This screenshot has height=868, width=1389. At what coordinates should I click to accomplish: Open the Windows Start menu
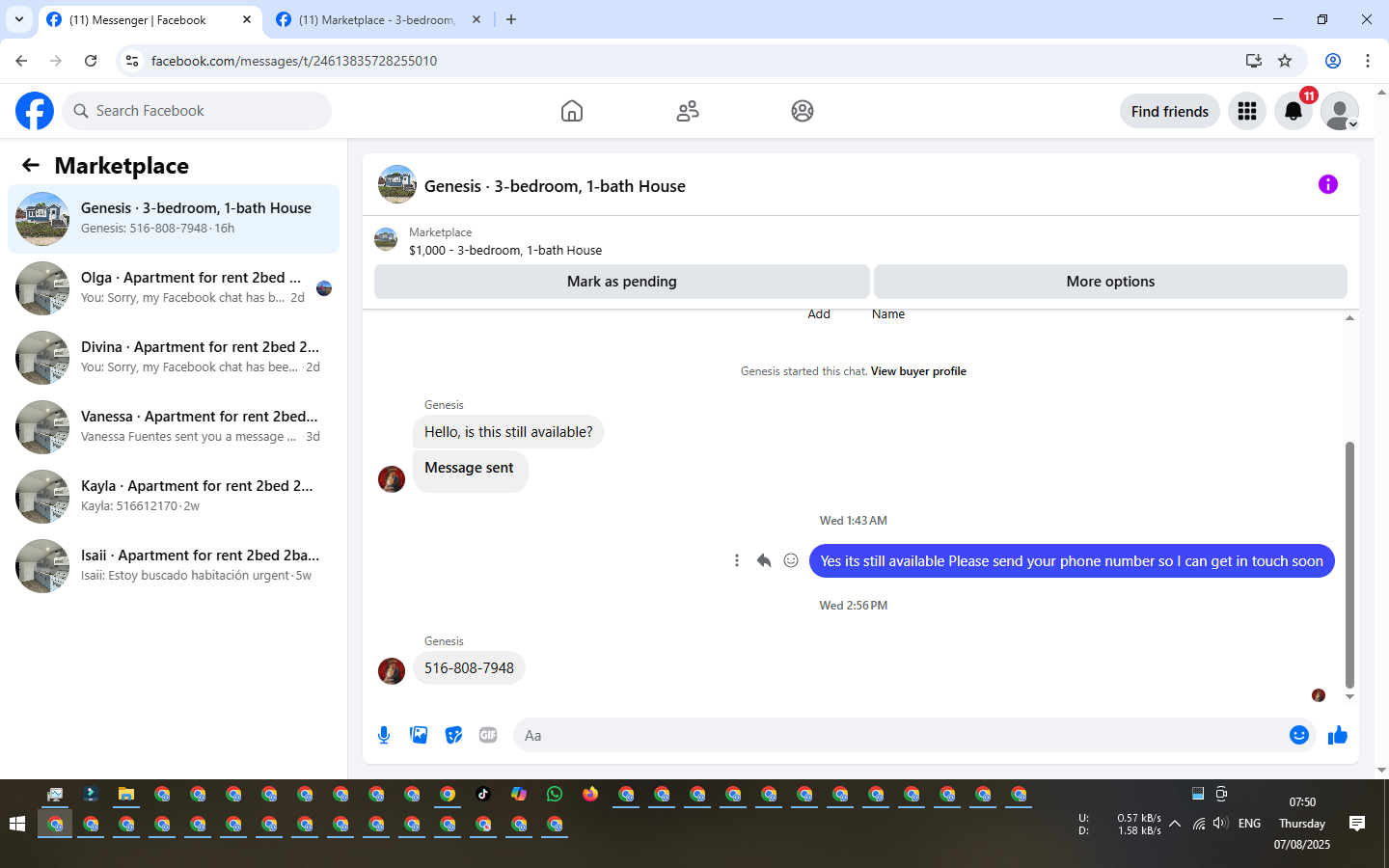click(x=16, y=824)
